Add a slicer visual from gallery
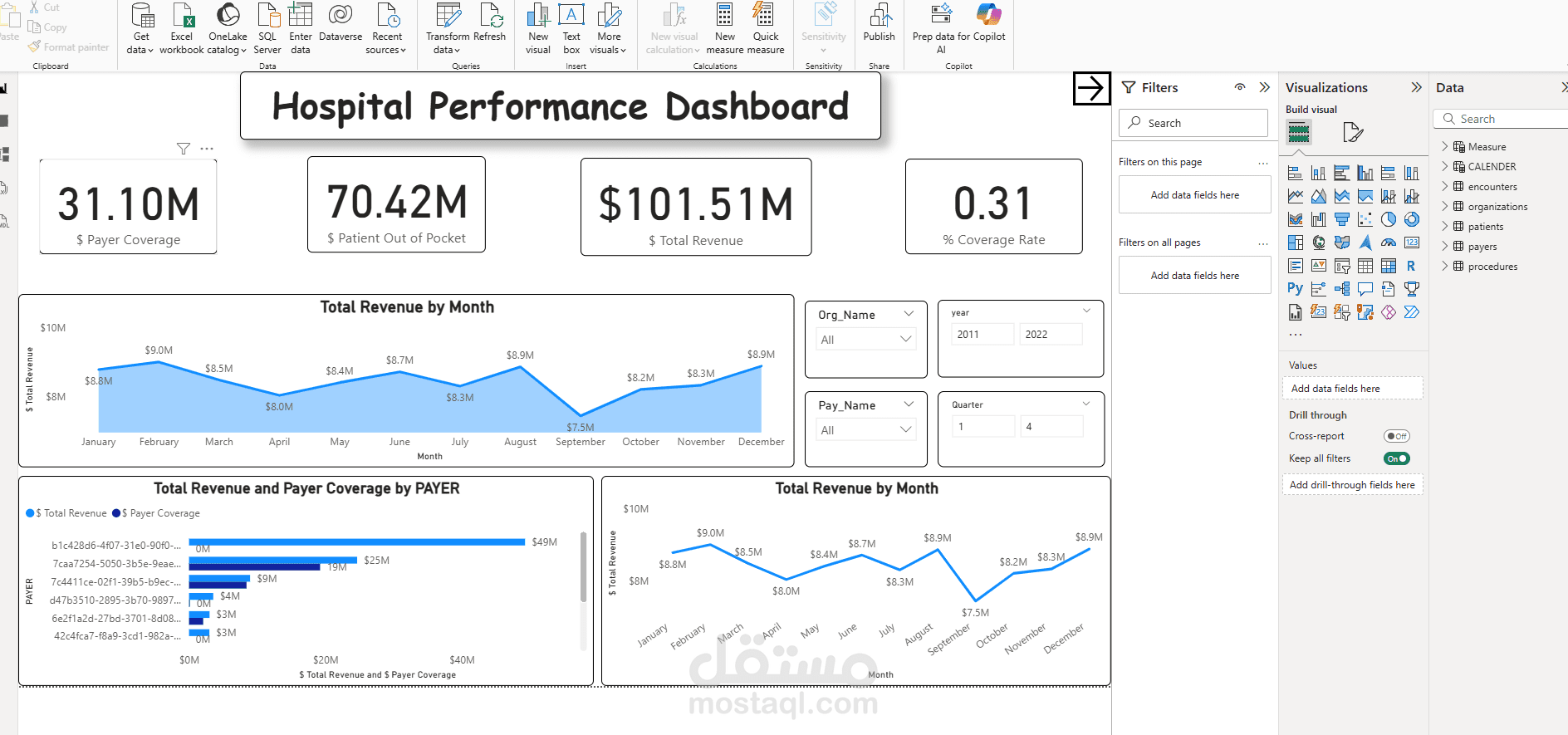 pos(1341,266)
